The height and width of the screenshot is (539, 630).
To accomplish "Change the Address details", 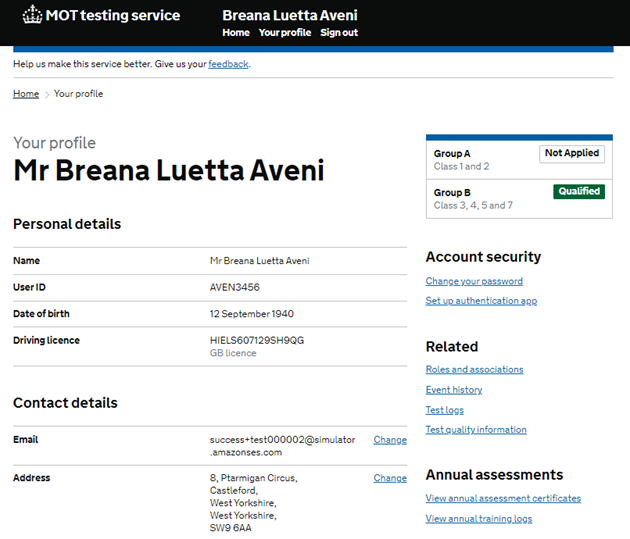I will (x=390, y=478).
